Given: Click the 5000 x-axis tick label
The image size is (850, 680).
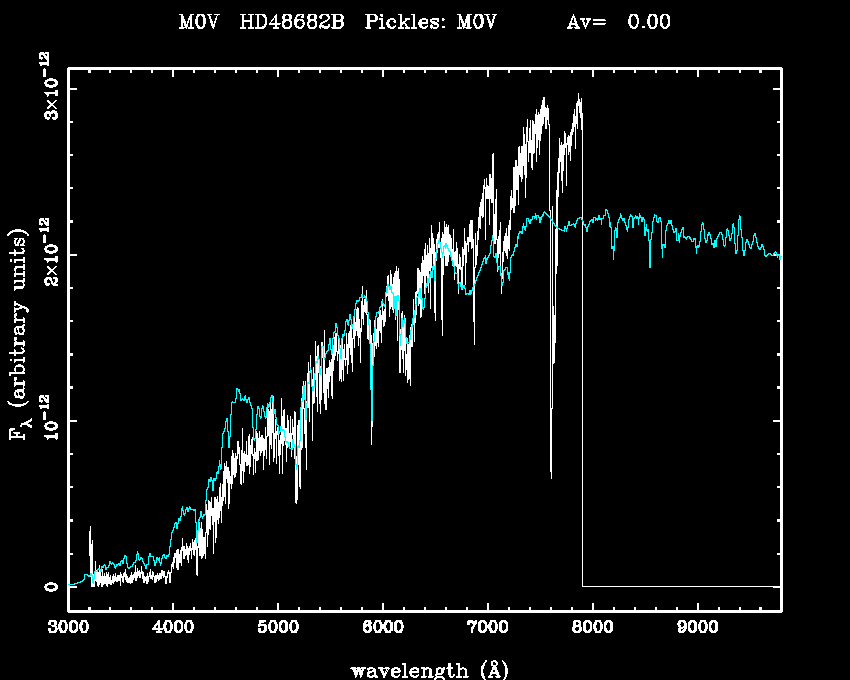Looking at the screenshot, I should pos(277,627).
